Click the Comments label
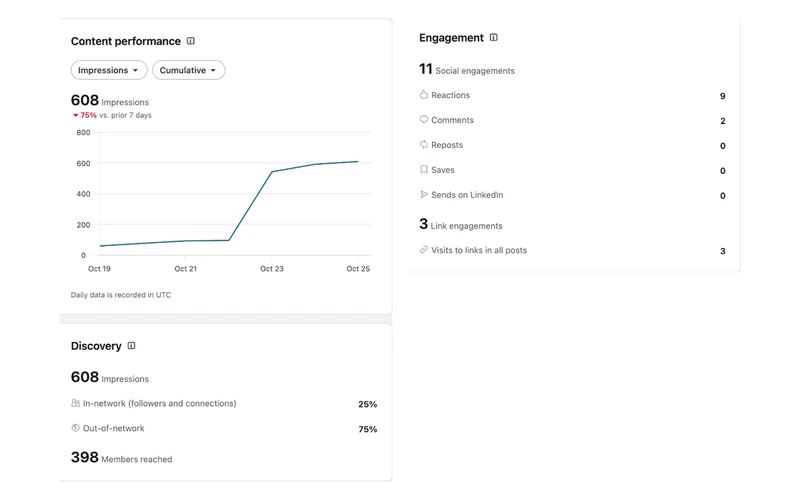This screenshot has height=500, width=800. coord(453,120)
